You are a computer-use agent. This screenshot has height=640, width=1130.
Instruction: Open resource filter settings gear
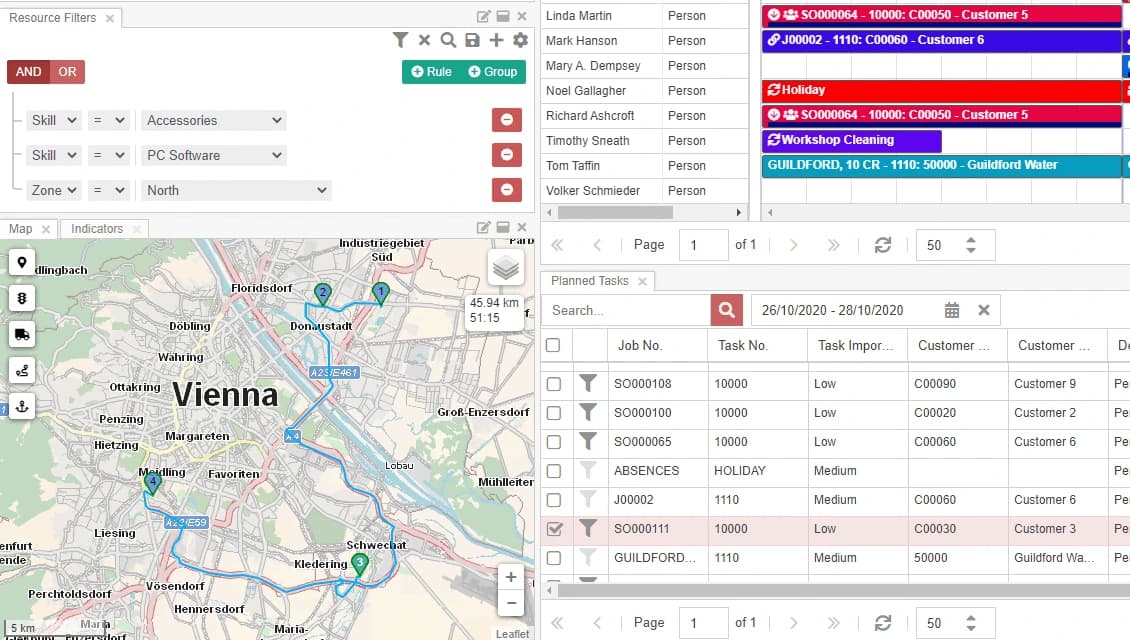(520, 40)
